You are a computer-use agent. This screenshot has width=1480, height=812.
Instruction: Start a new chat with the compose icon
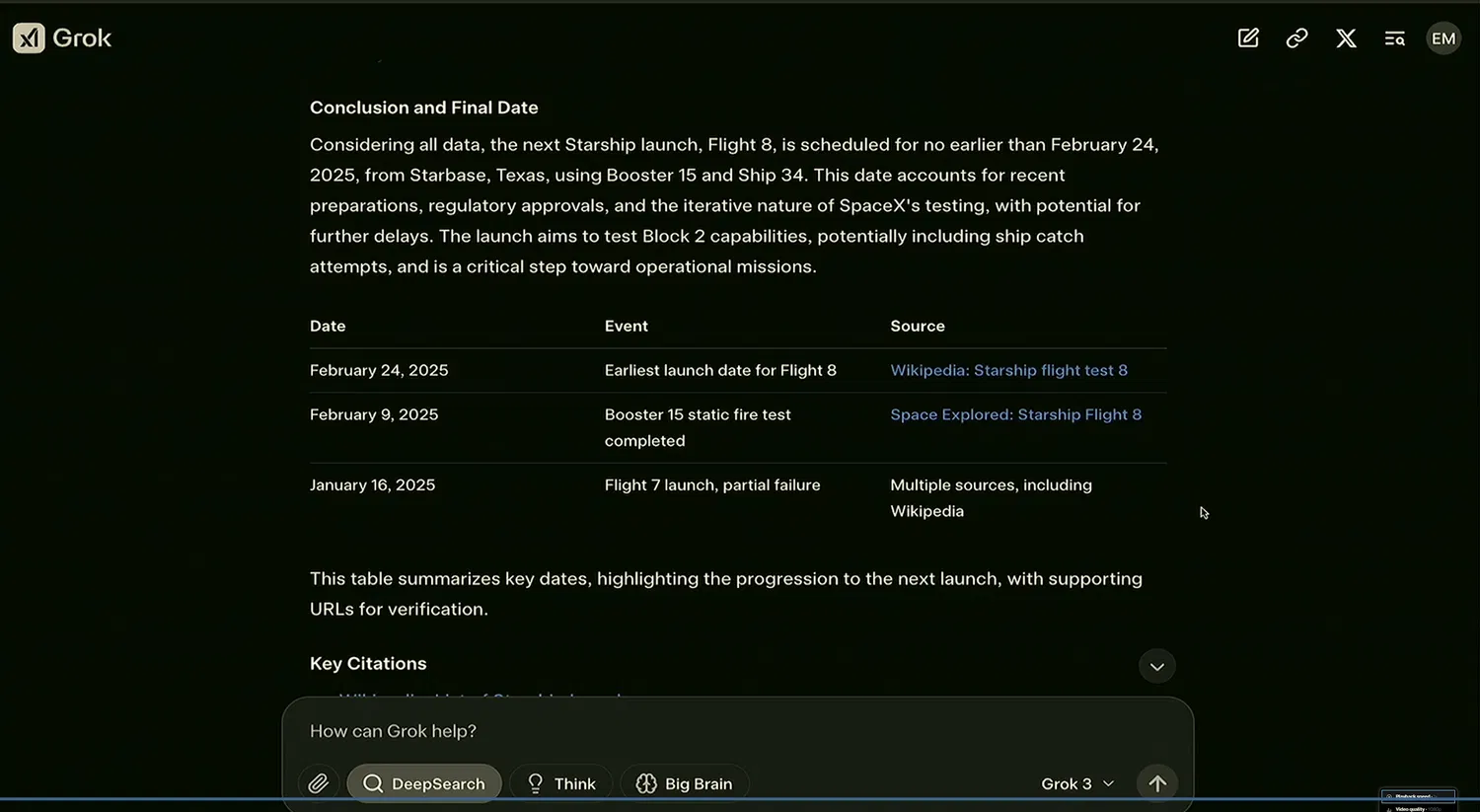pos(1248,38)
